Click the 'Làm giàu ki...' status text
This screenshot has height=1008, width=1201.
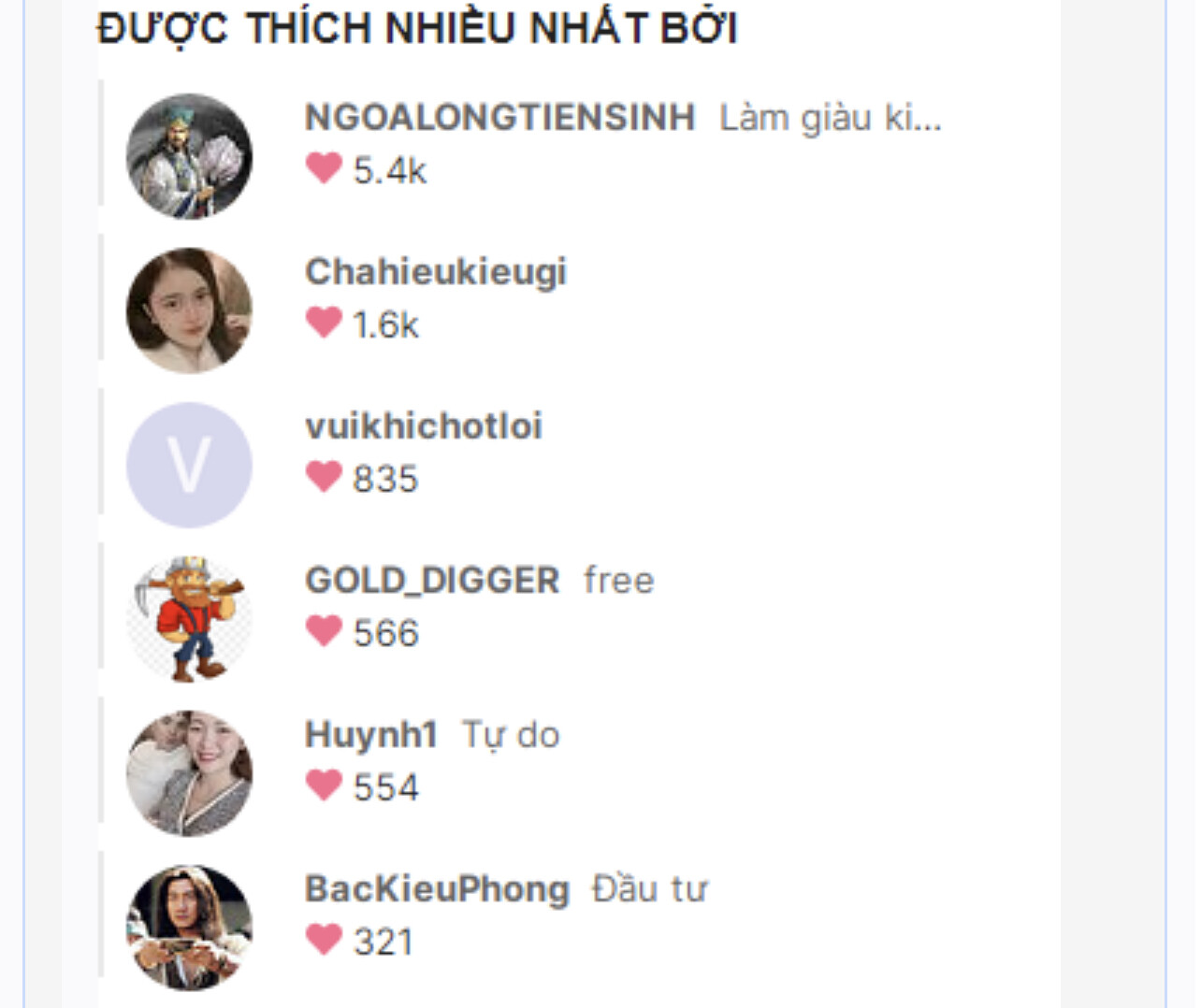(830, 119)
